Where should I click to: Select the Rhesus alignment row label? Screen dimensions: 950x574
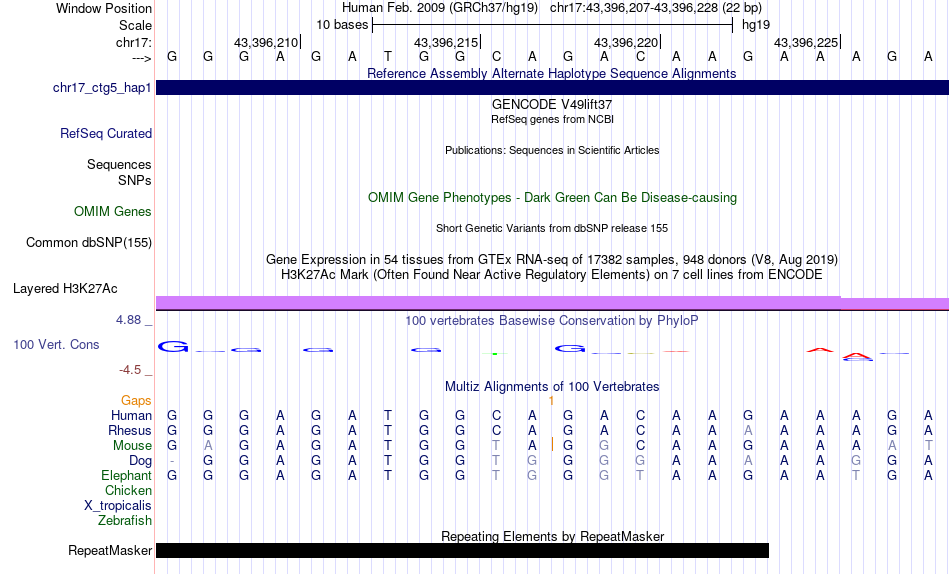click(130, 430)
